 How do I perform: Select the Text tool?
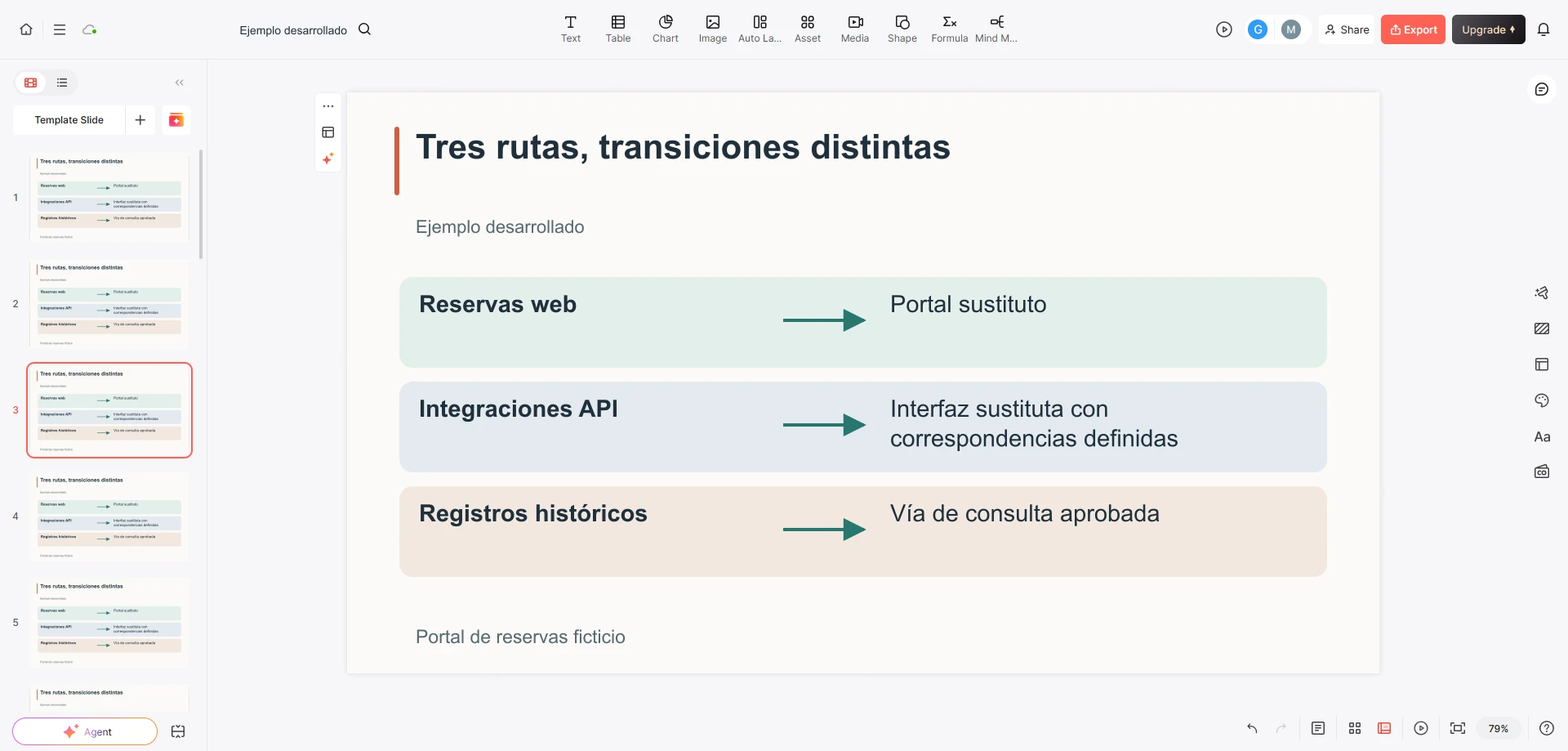coord(571,29)
